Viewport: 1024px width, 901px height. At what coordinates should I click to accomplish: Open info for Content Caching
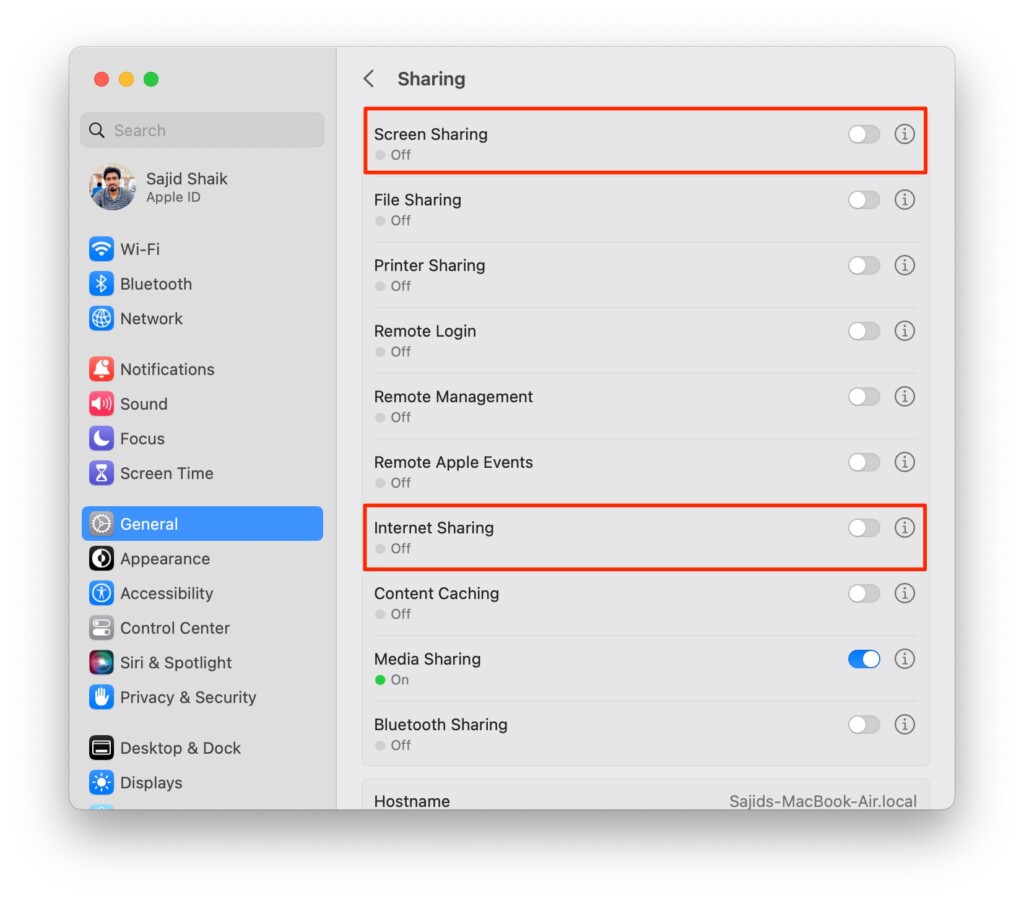tap(904, 593)
